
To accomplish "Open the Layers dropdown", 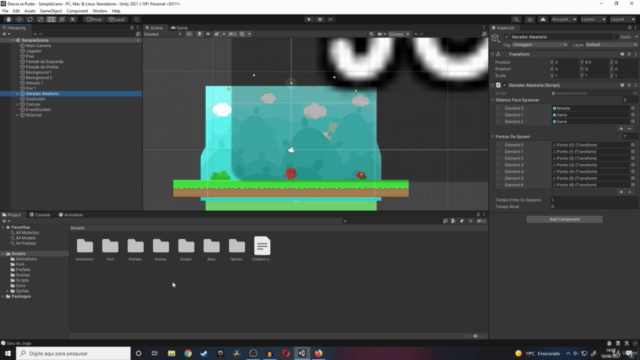I will pyautogui.click(x=593, y=19).
